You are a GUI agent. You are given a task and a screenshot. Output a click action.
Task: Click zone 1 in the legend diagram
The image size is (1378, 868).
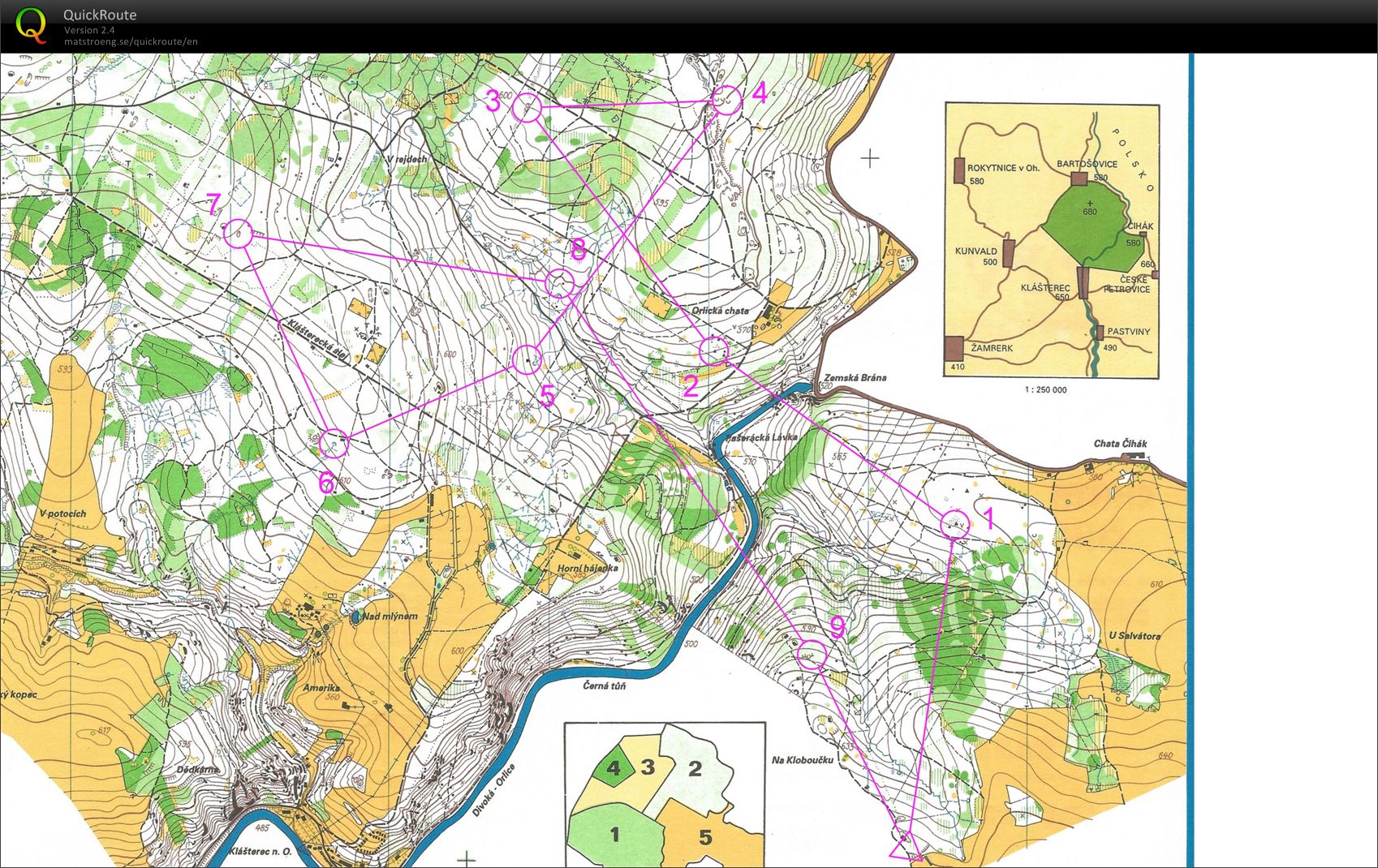click(x=614, y=834)
